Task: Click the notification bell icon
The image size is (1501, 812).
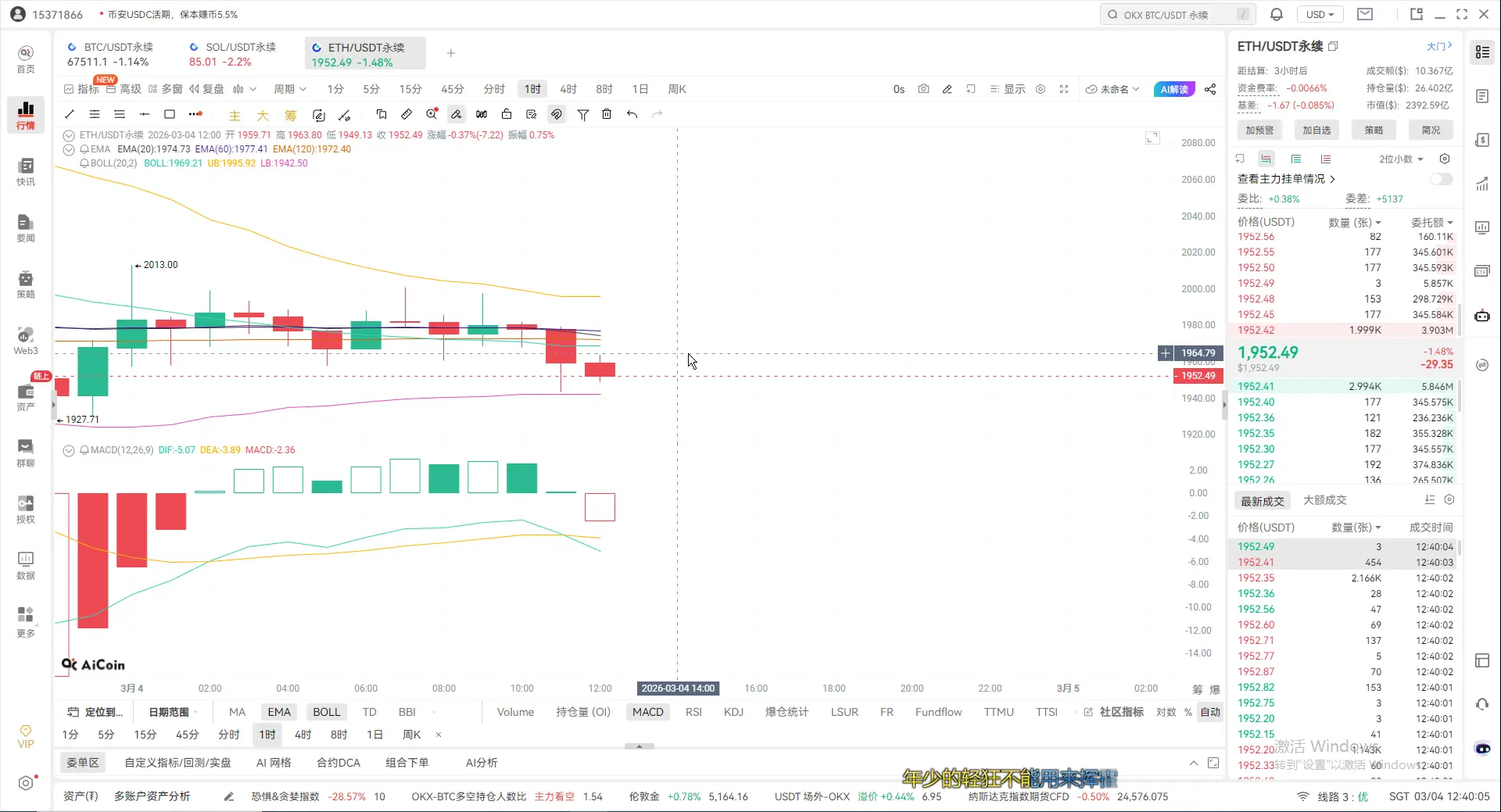Action: tap(1276, 15)
